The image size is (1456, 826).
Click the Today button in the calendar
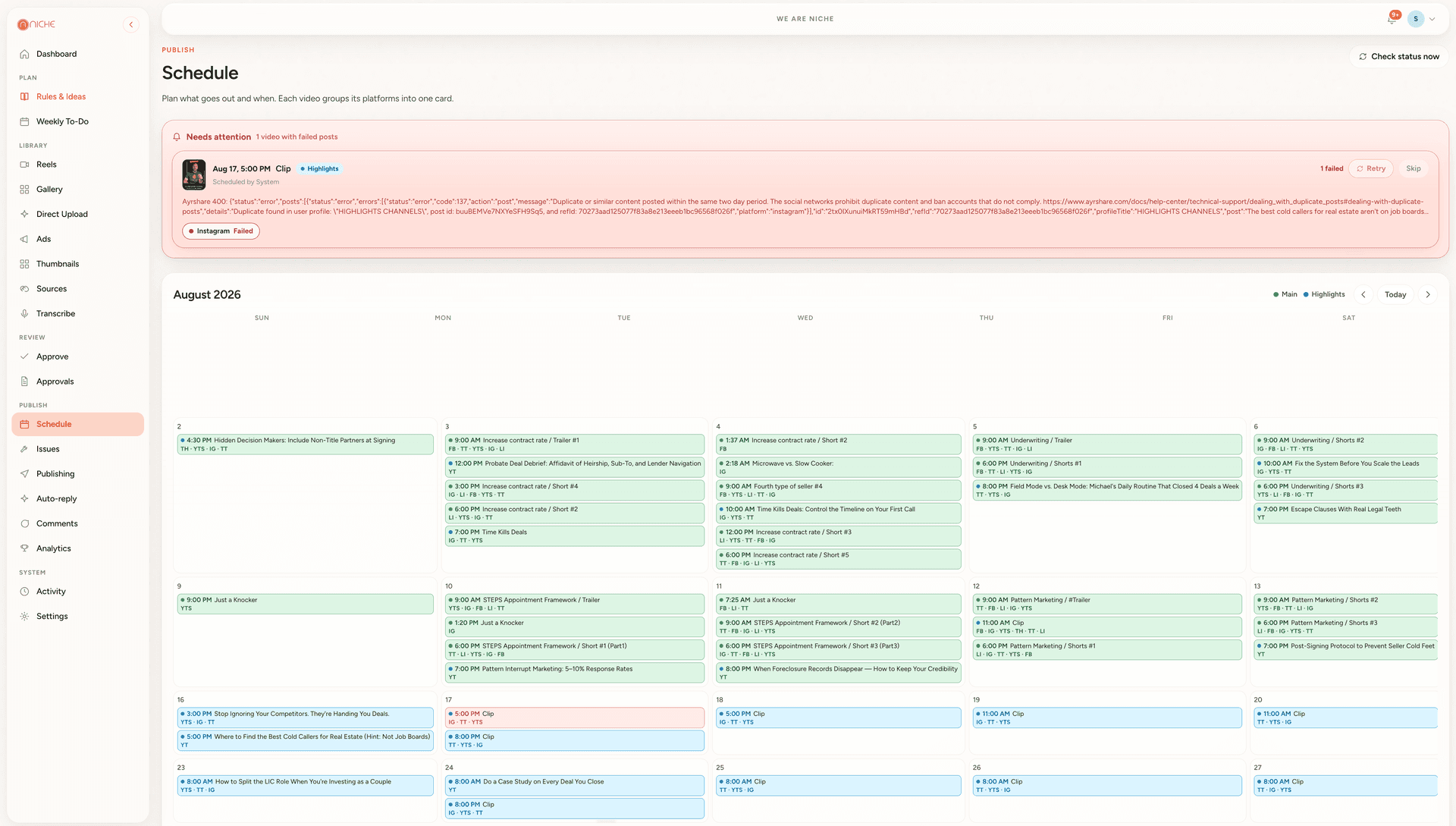pos(1395,294)
